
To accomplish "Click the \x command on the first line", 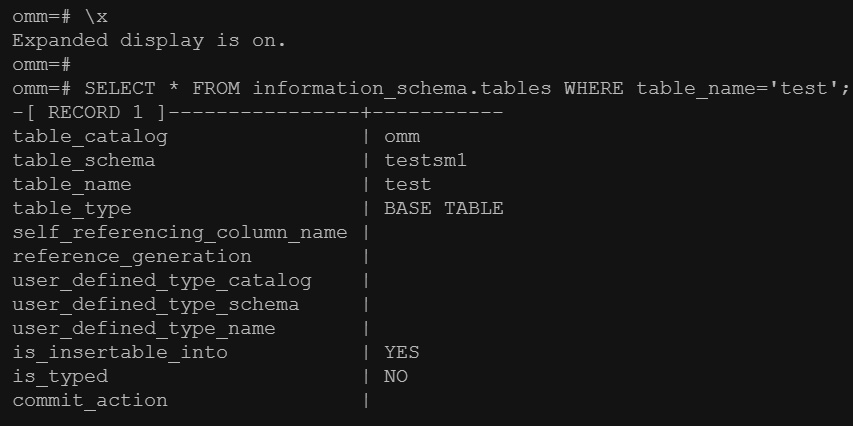I will click(96, 16).
